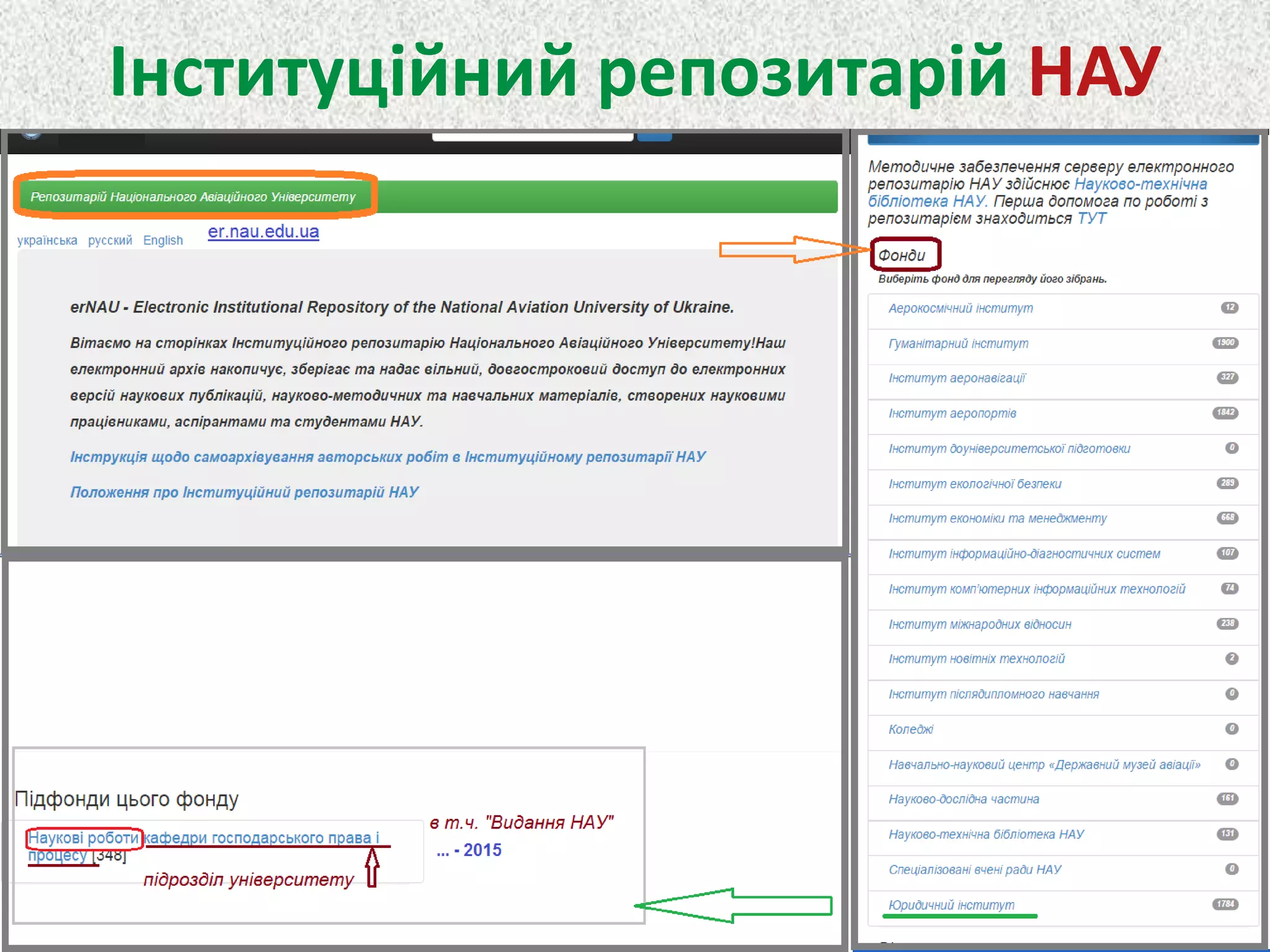Open Спеціалізовані вчені ради НАУ fund

(975, 870)
